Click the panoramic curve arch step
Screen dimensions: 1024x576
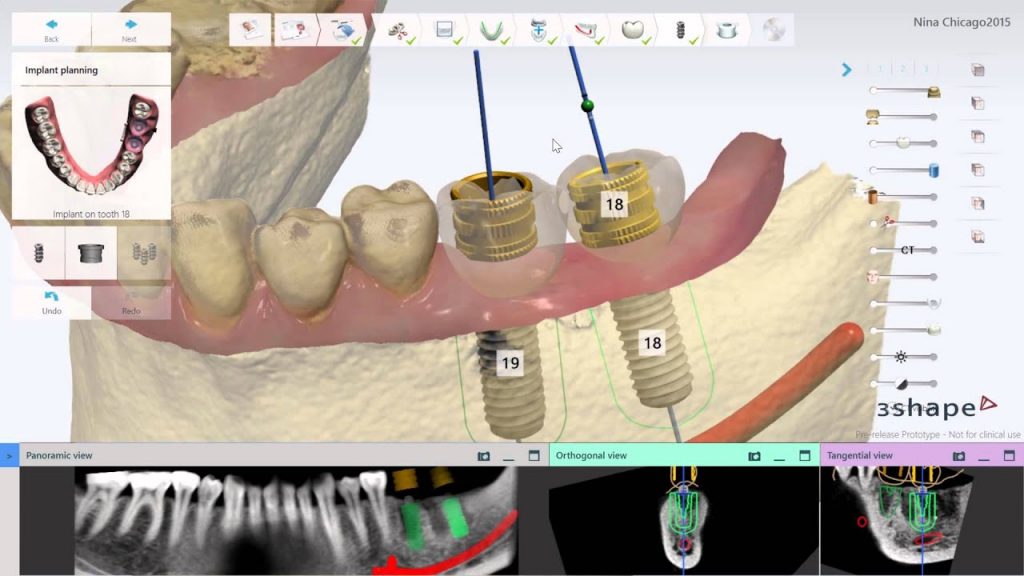[490, 30]
